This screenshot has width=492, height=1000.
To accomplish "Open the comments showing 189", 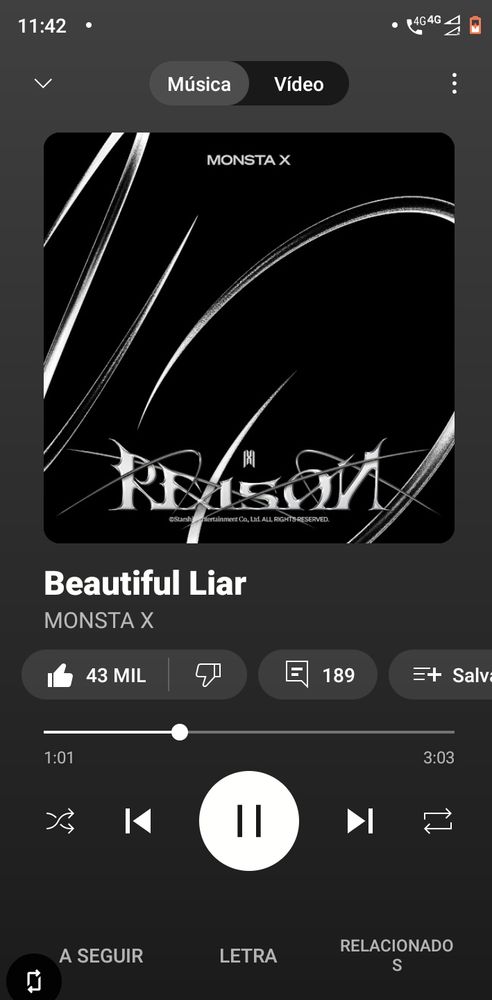I will [x=318, y=675].
